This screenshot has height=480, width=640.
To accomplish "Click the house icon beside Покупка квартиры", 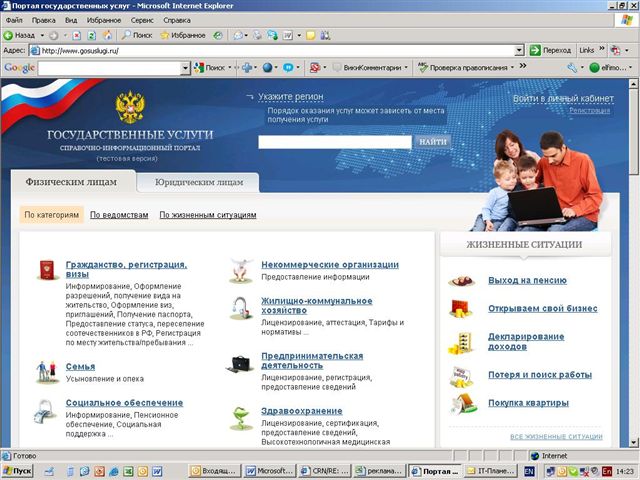I will coord(461,403).
